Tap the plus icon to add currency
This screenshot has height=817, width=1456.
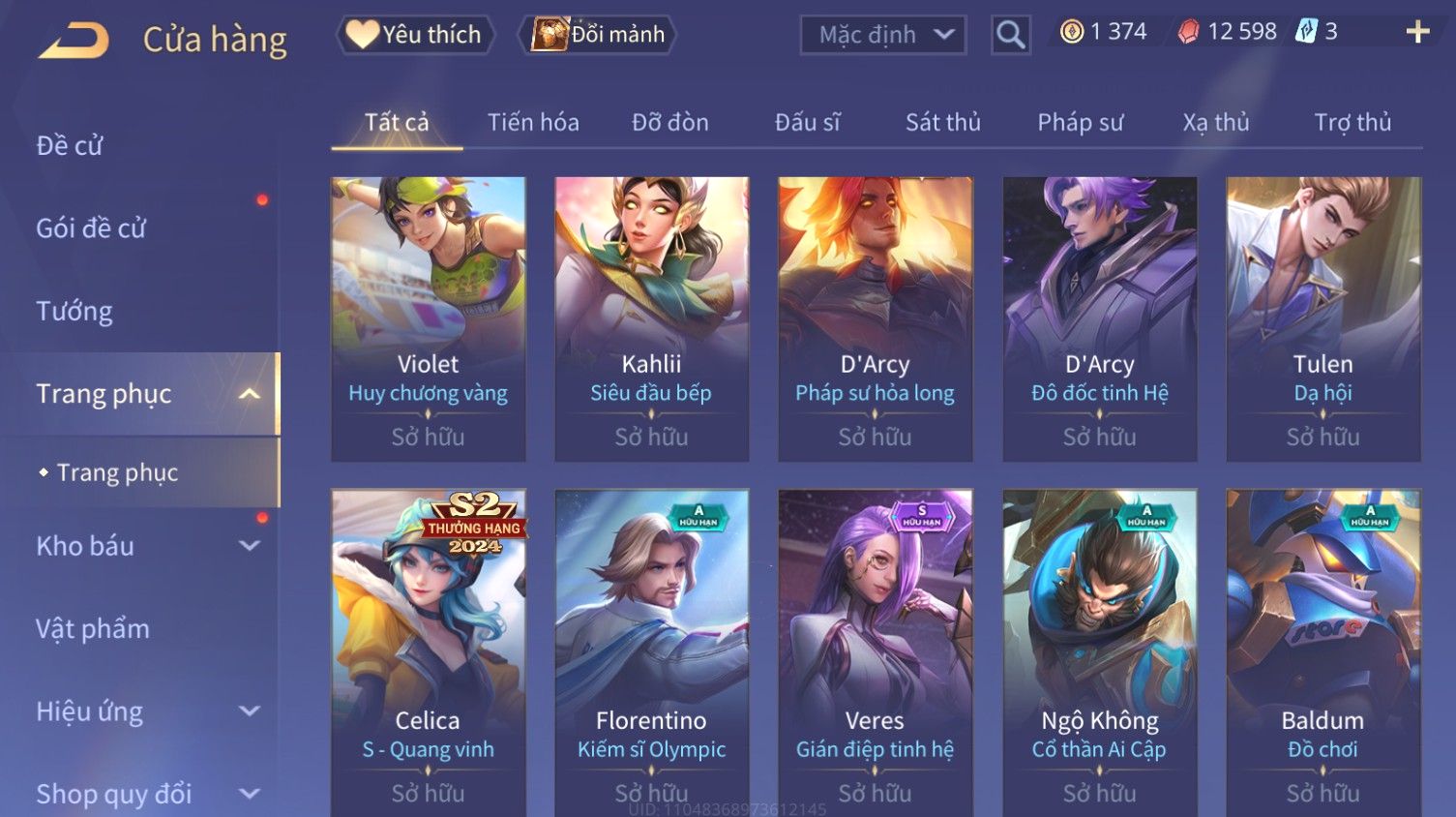[x=1417, y=32]
